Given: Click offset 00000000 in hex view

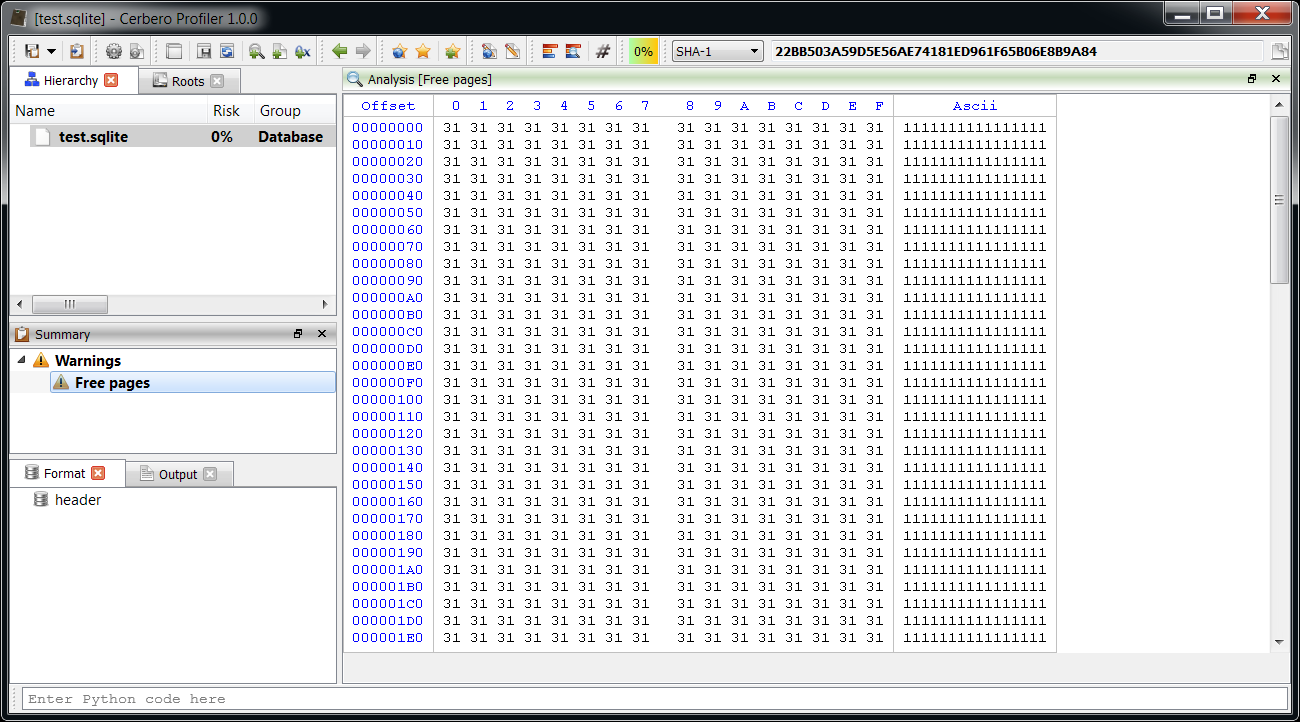Looking at the screenshot, I should click(x=388, y=128).
